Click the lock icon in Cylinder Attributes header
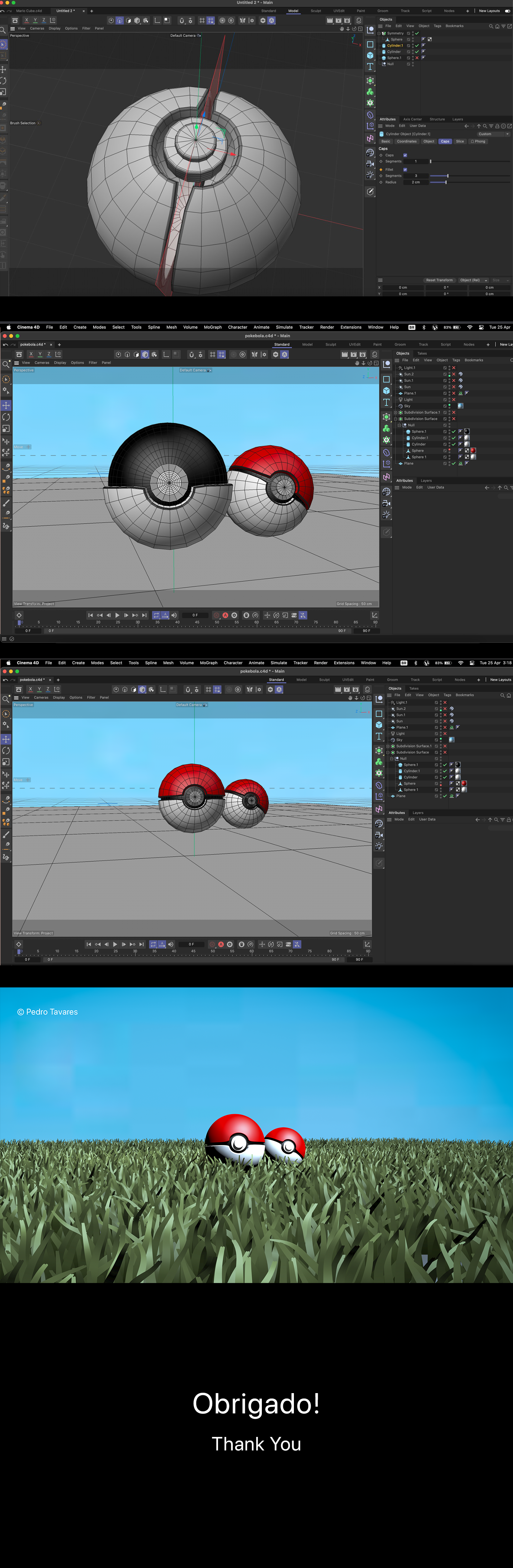Screen dimensions: 513x1568 pos(497,126)
